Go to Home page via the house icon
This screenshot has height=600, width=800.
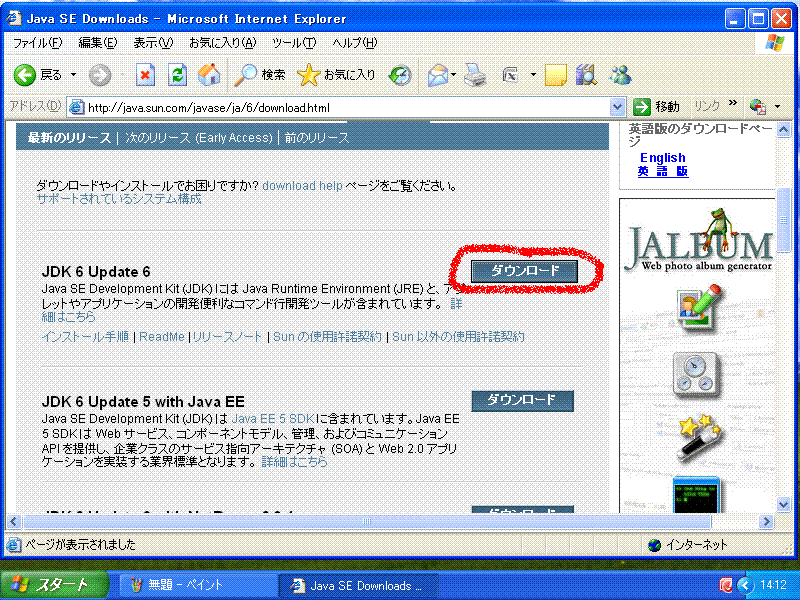(209, 75)
